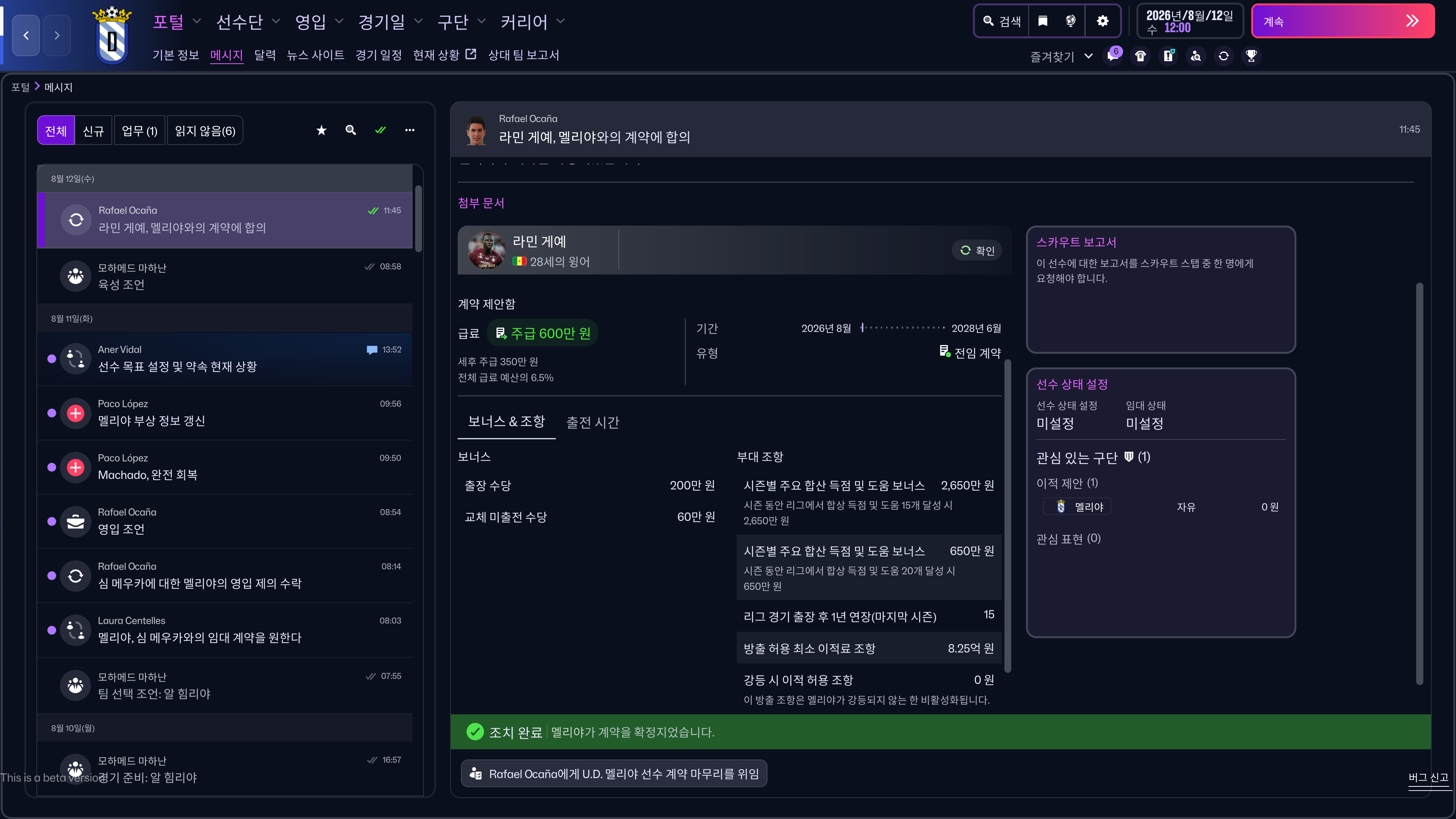Click the mark all read checkmark
Screen dimensions: 1456x819
[x=380, y=130]
